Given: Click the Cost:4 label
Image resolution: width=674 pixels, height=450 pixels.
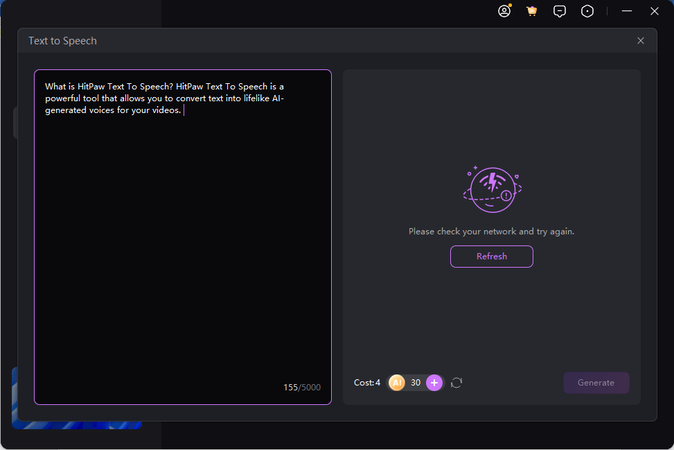Looking at the screenshot, I should tap(367, 383).
